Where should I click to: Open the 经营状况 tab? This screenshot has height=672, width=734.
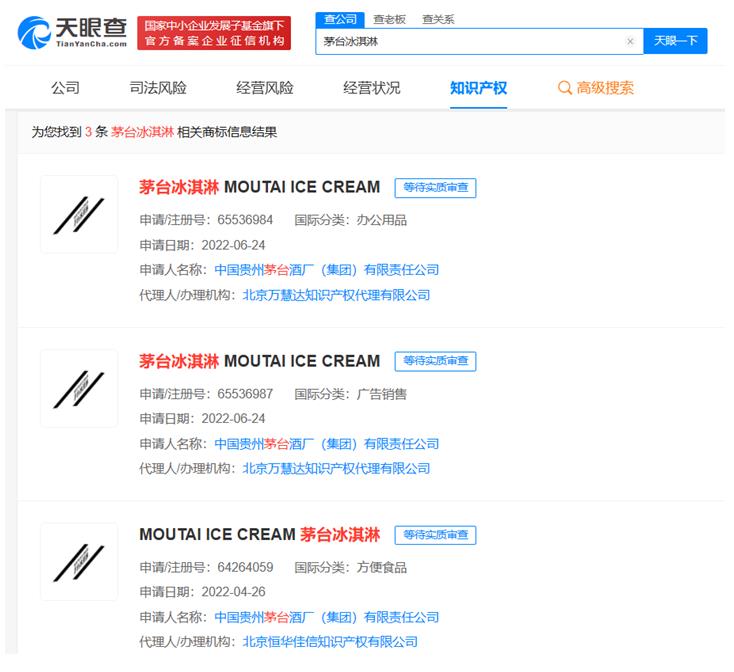[x=372, y=88]
